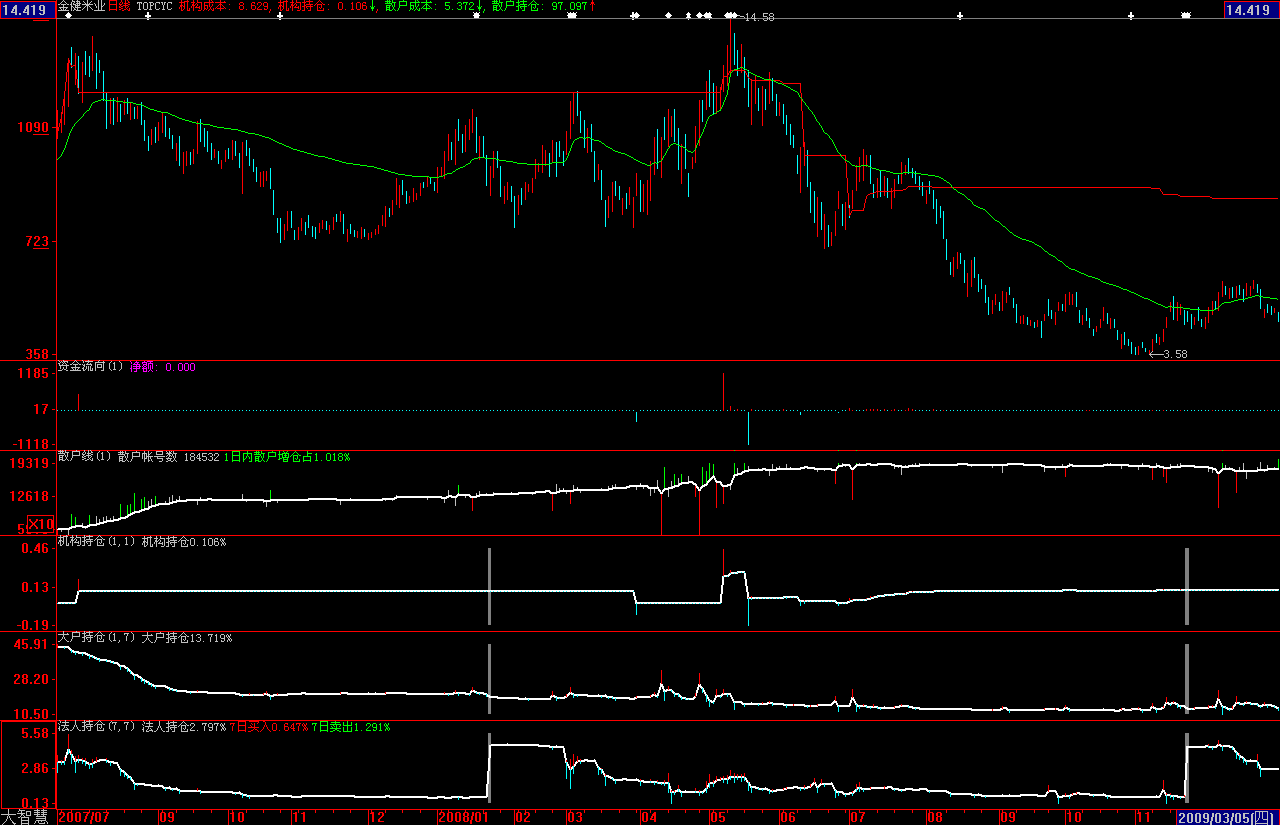Click the top-left 14.419 price box
Image resolution: width=1280 pixels, height=825 pixels.
pyautogui.click(x=26, y=9)
